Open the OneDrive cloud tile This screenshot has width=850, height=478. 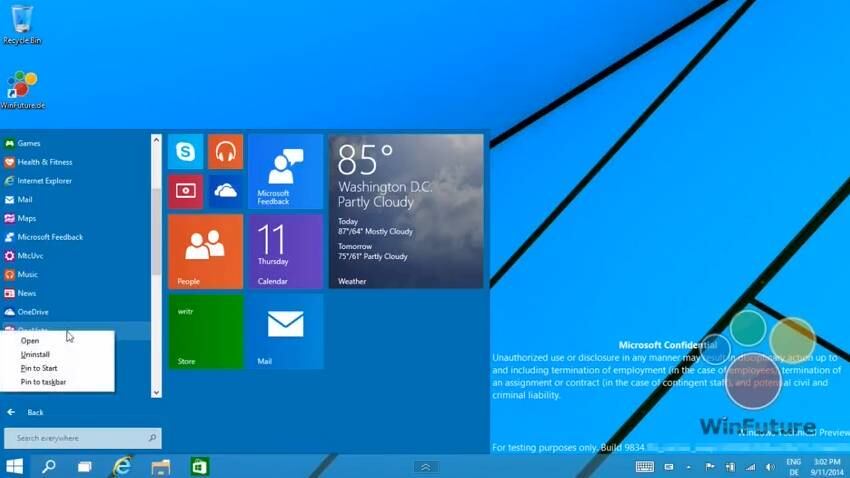[225, 191]
